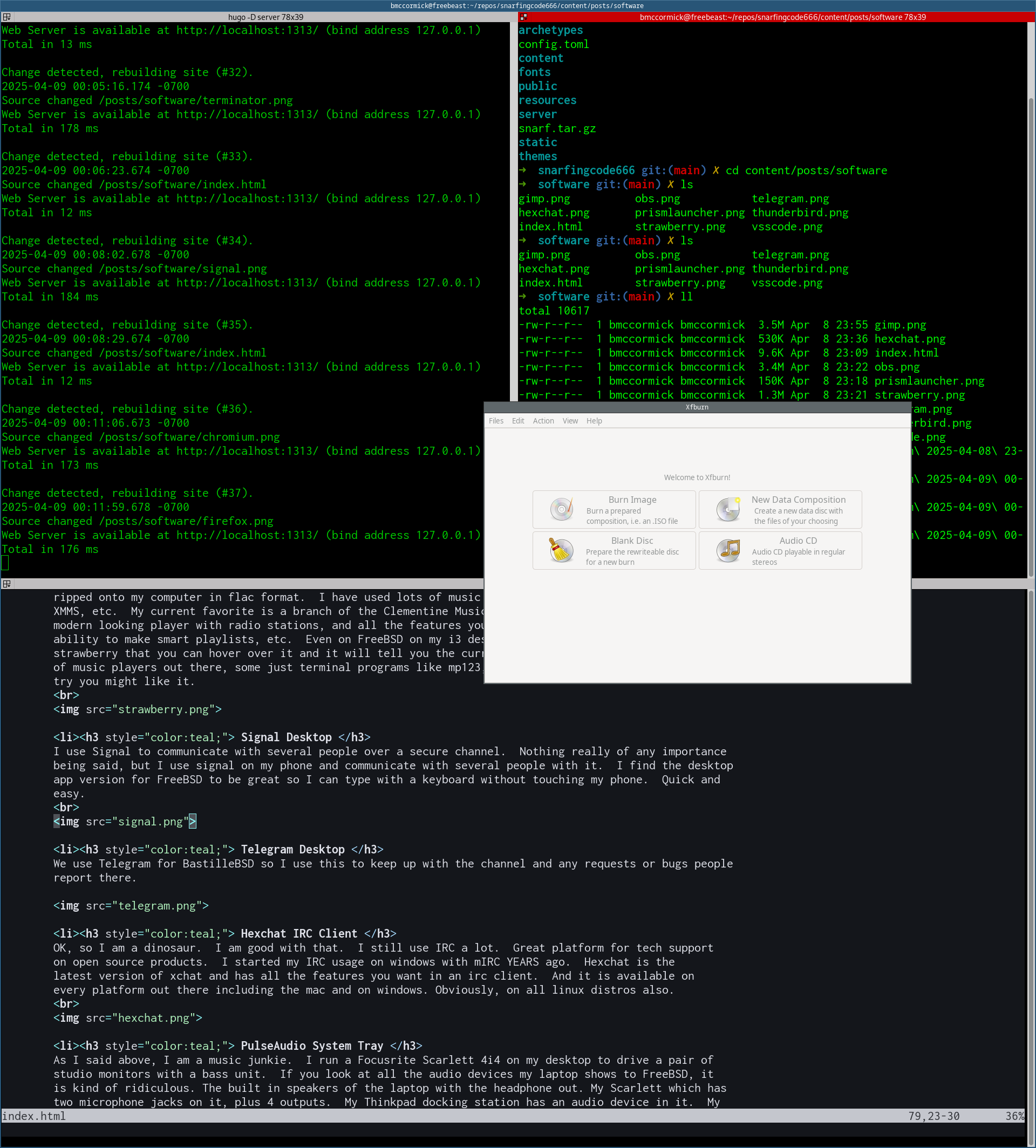Open the Files menu in Xfburn
The height and width of the screenshot is (1148, 1036).
[496, 421]
